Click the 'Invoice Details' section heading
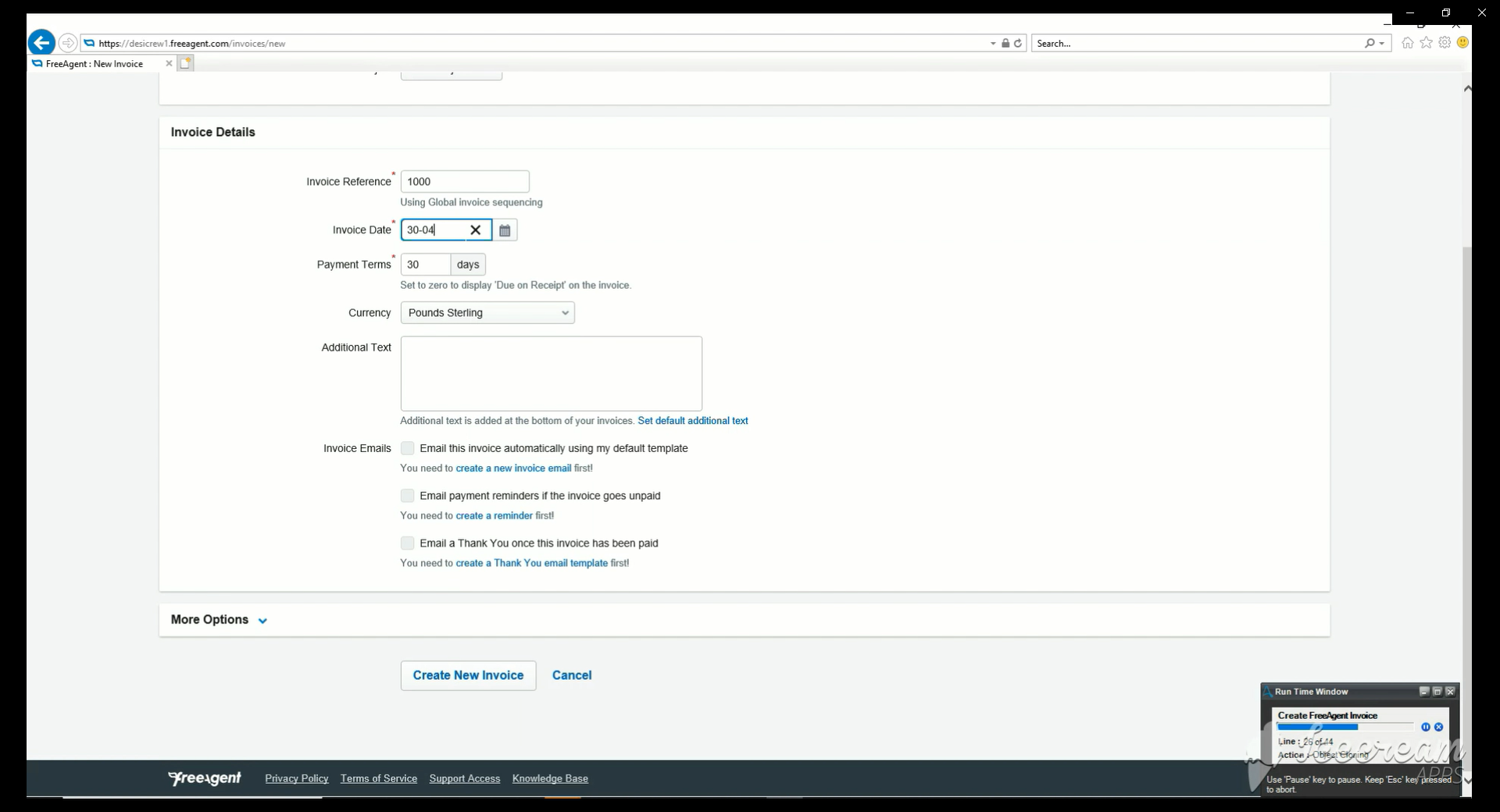1500x812 pixels. click(213, 132)
